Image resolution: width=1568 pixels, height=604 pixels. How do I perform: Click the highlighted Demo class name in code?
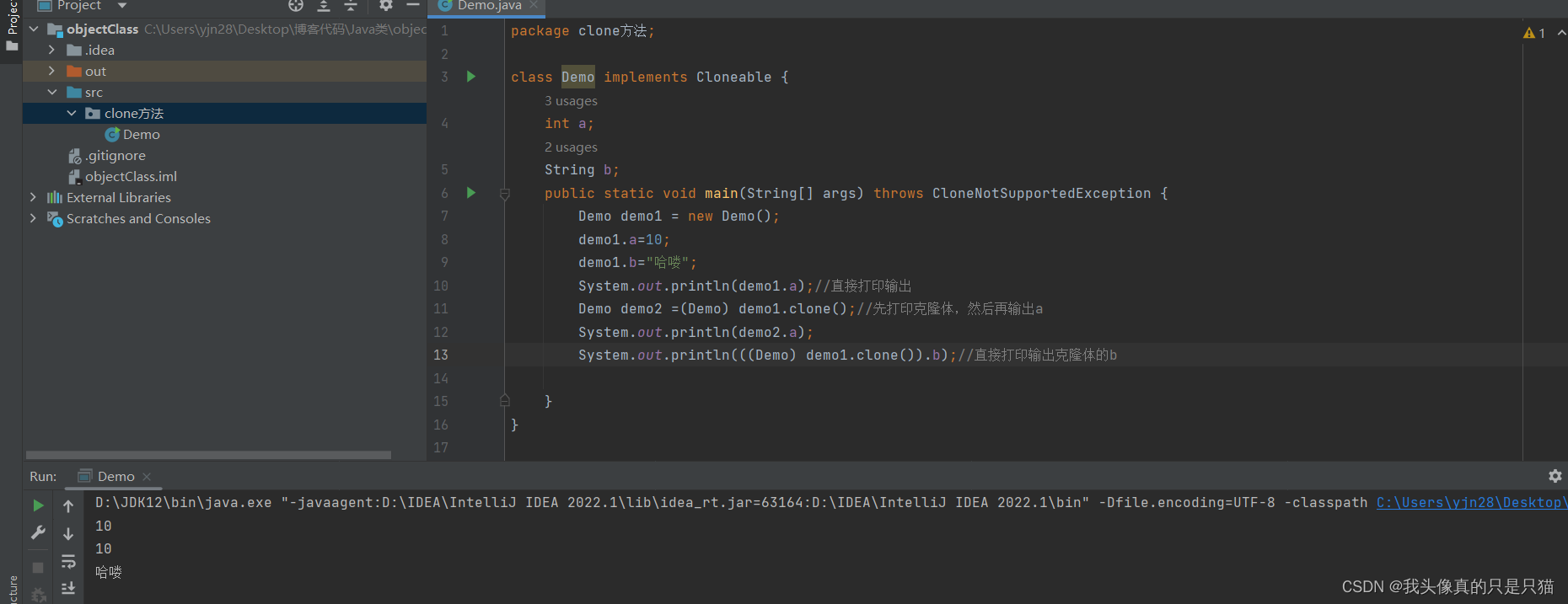pyautogui.click(x=578, y=78)
